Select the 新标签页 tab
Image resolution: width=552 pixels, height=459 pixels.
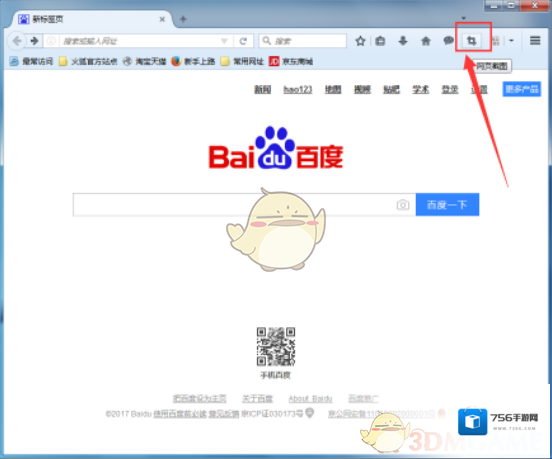pyautogui.click(x=92, y=19)
